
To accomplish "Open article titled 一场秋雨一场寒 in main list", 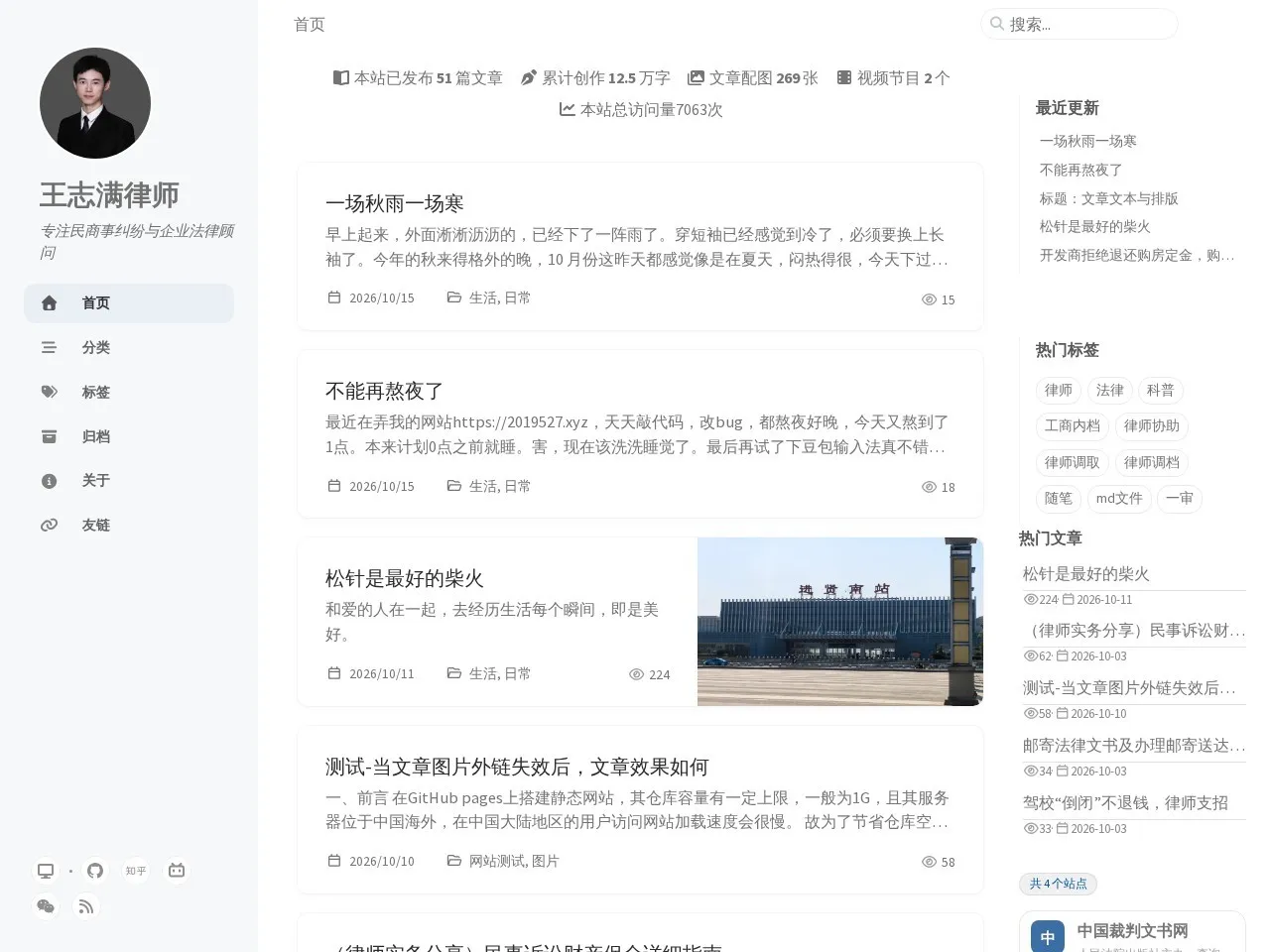I will coord(395,203).
